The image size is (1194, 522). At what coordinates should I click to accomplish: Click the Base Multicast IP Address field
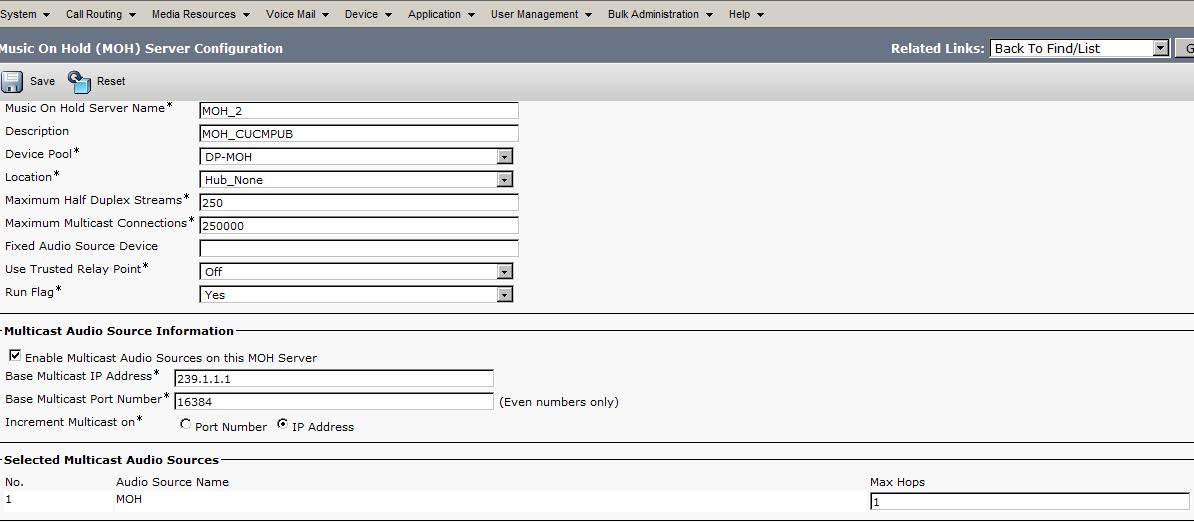pyautogui.click(x=333, y=379)
